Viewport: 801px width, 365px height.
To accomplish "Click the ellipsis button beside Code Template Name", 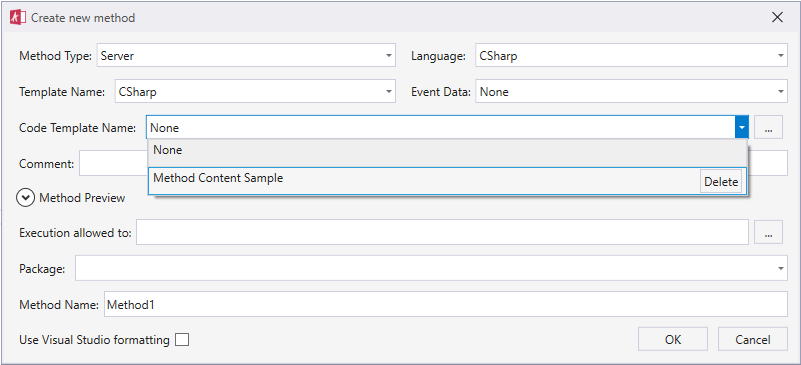I will 768,127.
